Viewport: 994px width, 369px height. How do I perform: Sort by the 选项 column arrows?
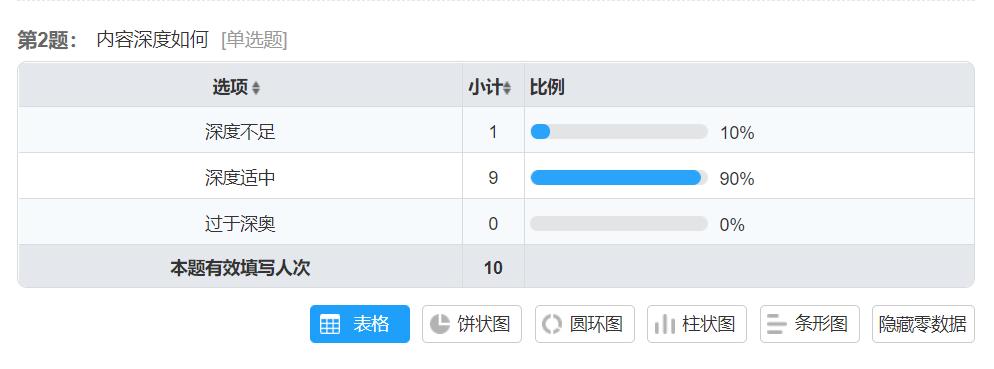[255, 88]
